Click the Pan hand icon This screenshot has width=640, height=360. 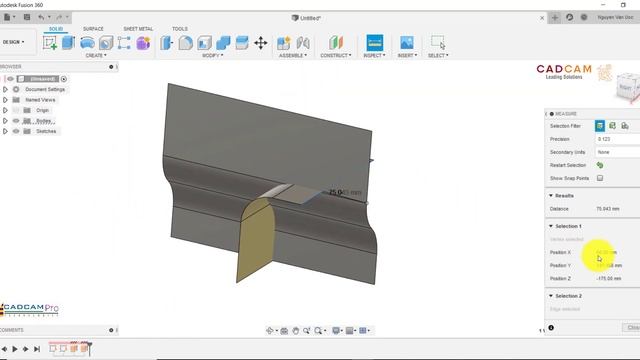point(296,331)
